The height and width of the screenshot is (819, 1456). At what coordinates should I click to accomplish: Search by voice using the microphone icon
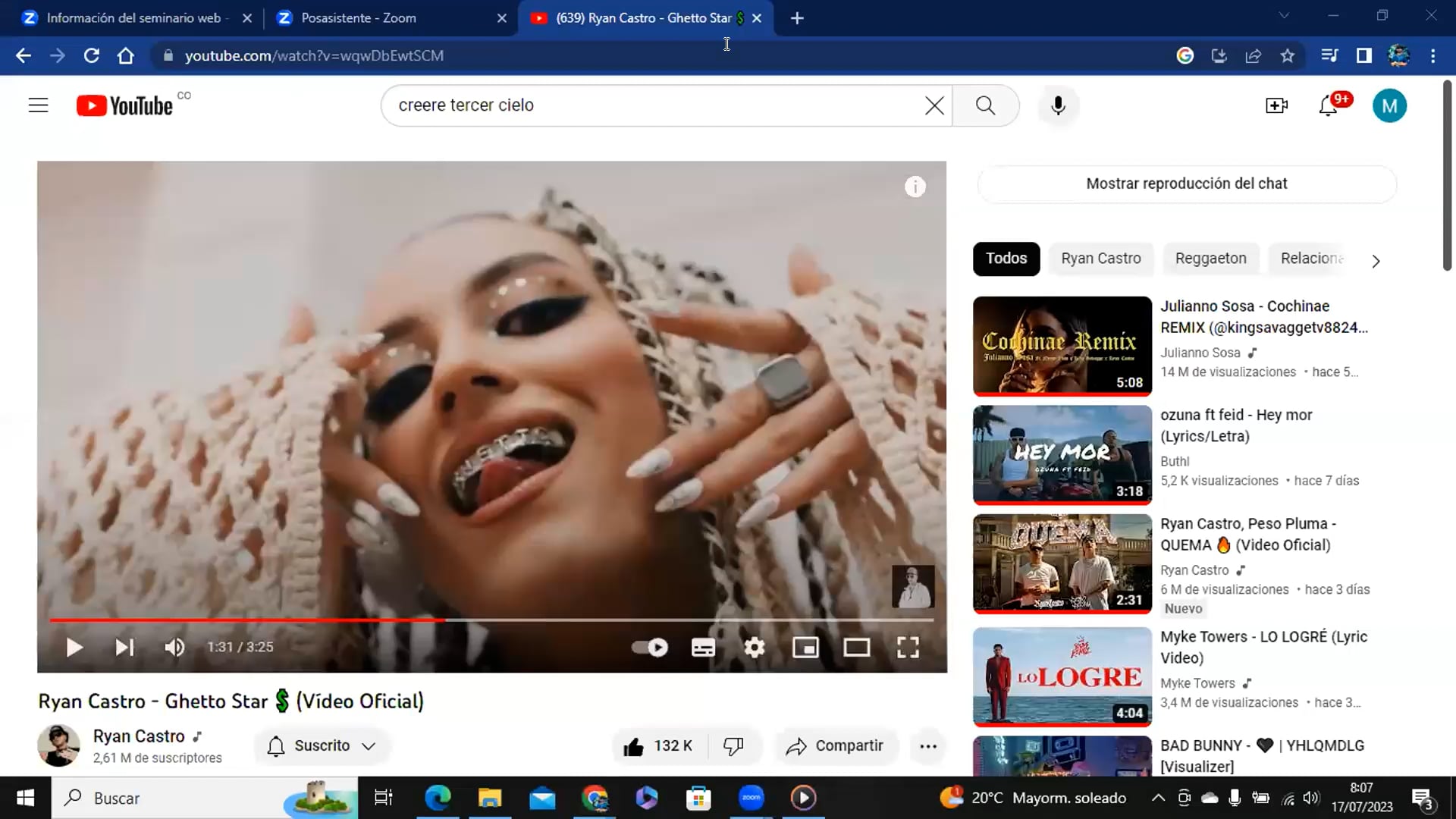[1058, 105]
